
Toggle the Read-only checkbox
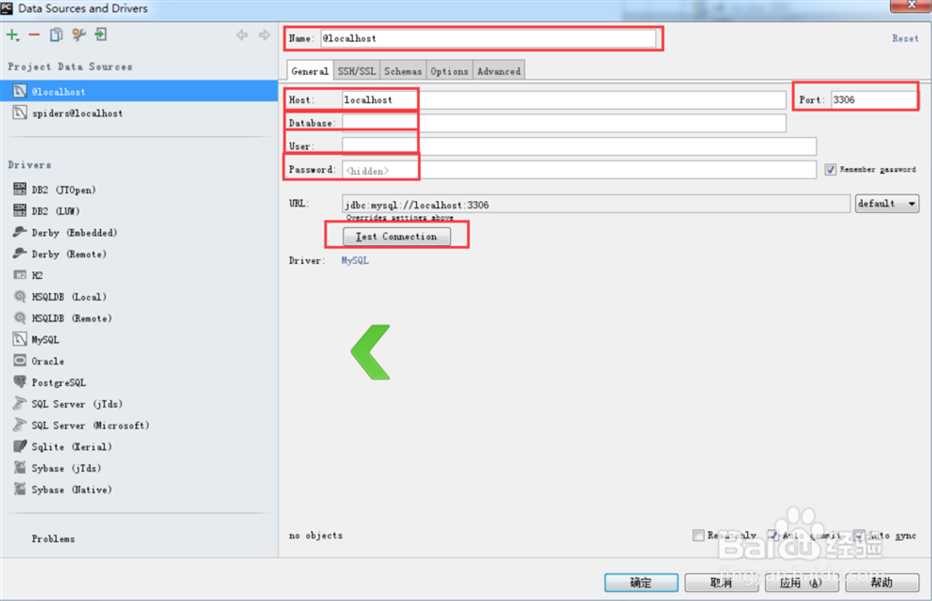pyautogui.click(x=698, y=536)
